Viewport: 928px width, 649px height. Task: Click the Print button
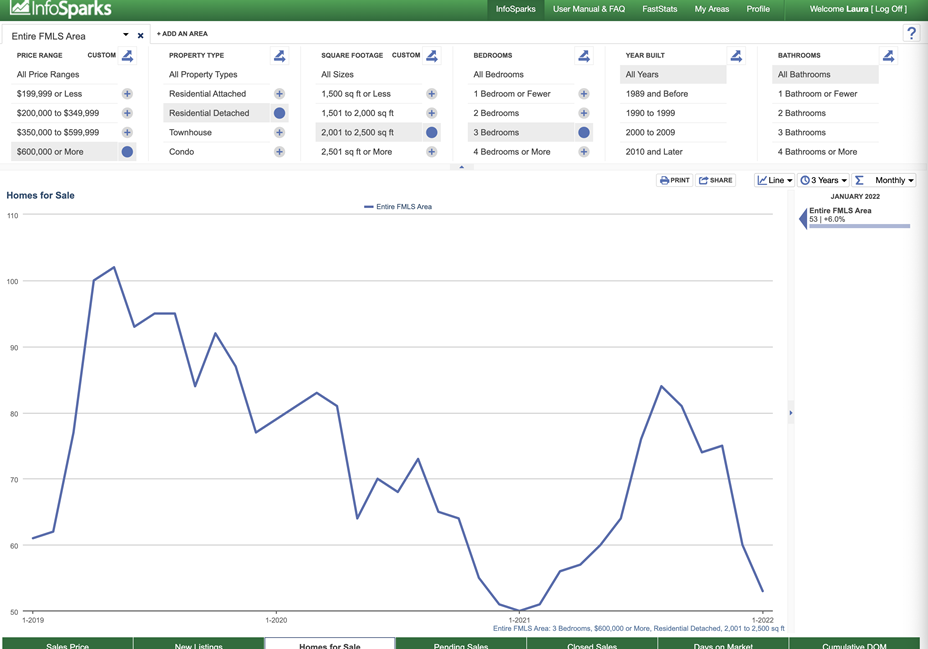coord(675,181)
